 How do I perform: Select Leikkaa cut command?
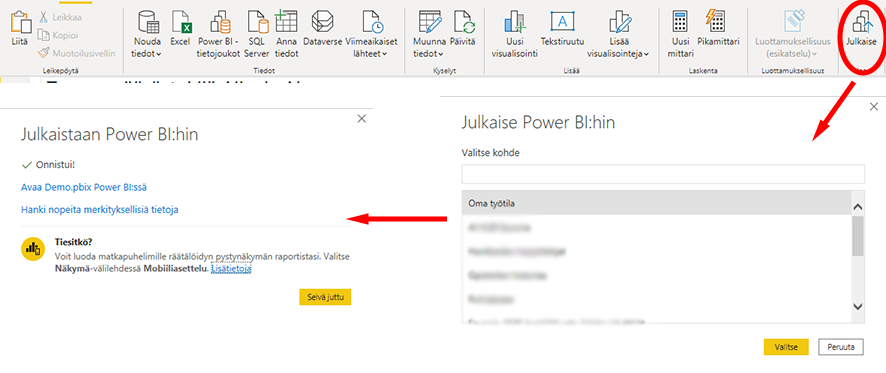coord(60,18)
